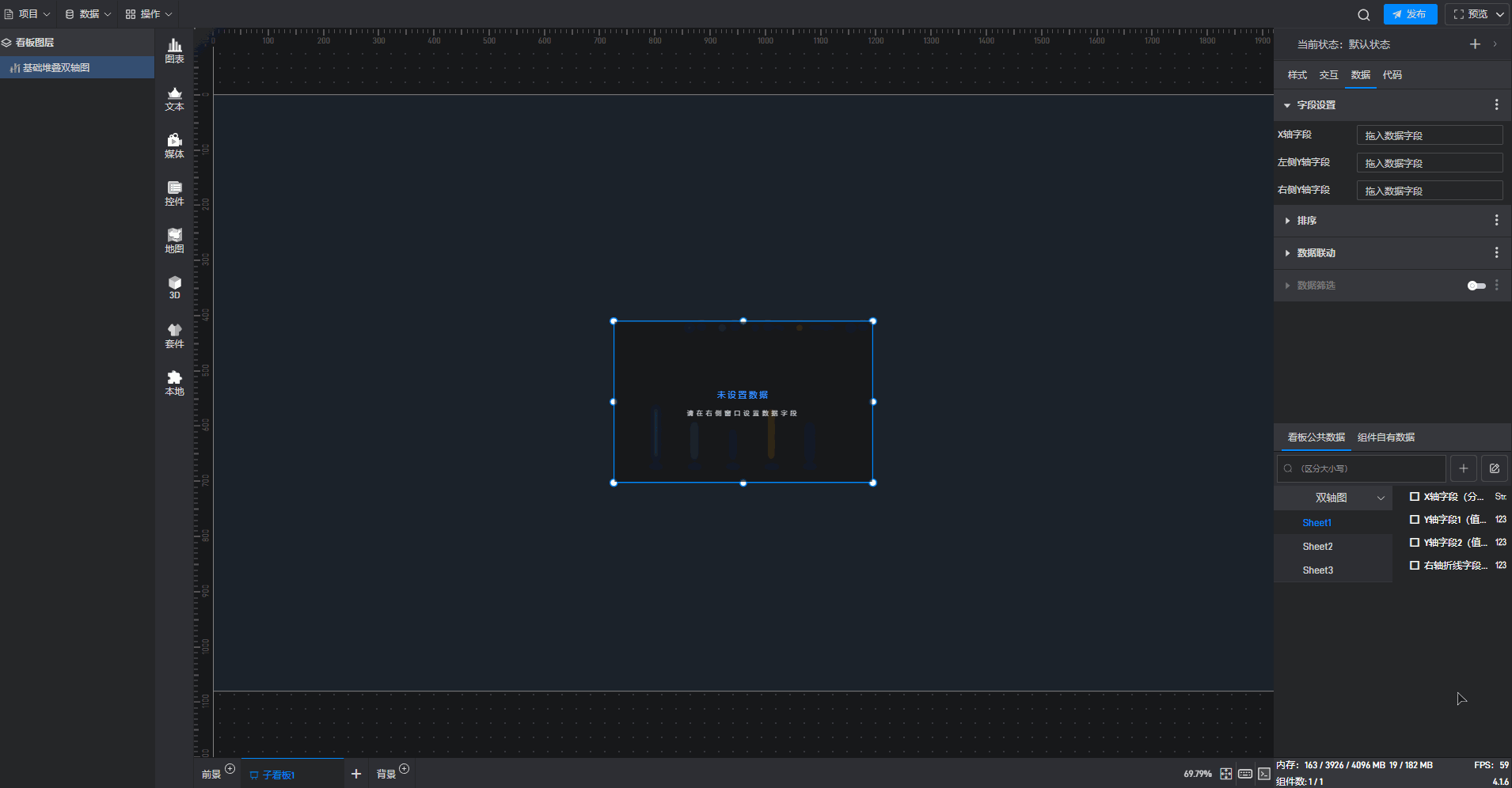1512x788 pixels.
Task: Open the 双轴图 data source dropdown
Action: pos(1333,498)
